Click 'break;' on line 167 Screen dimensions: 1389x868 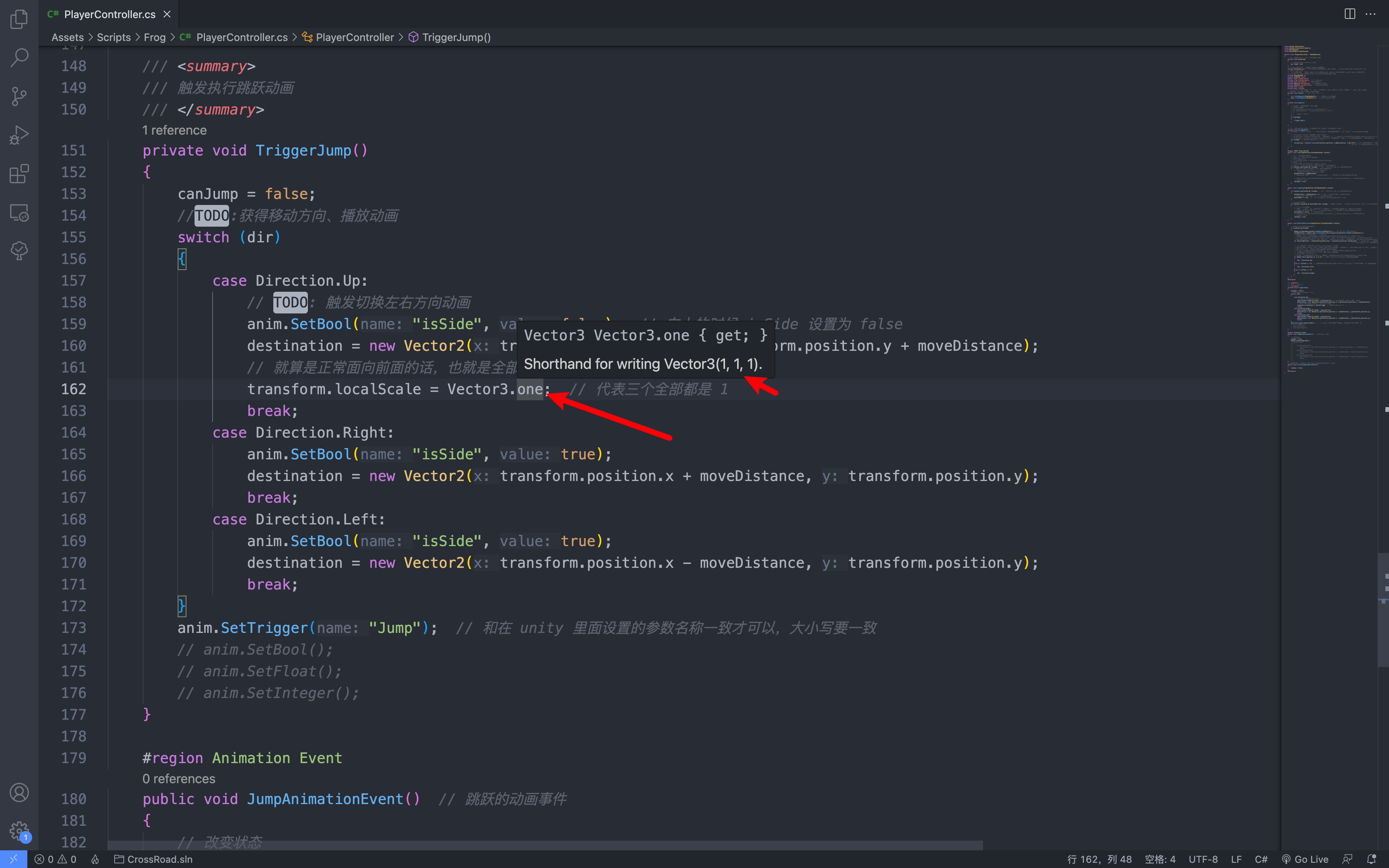(x=272, y=498)
